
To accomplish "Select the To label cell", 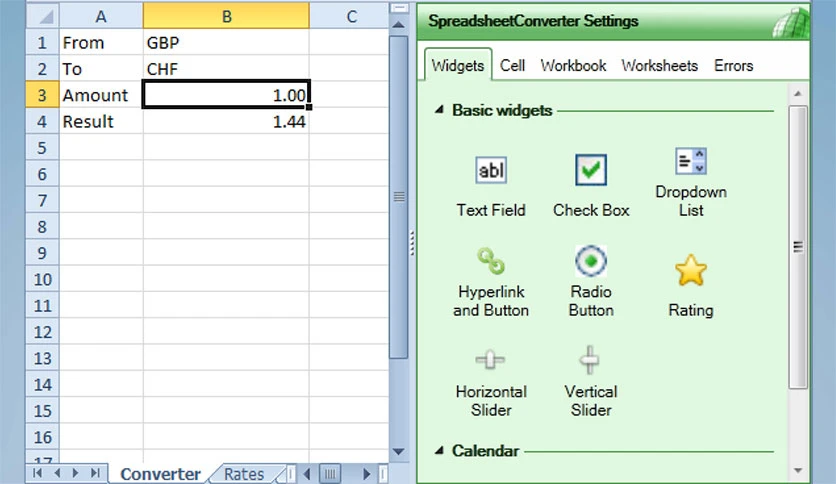I will coord(101,69).
